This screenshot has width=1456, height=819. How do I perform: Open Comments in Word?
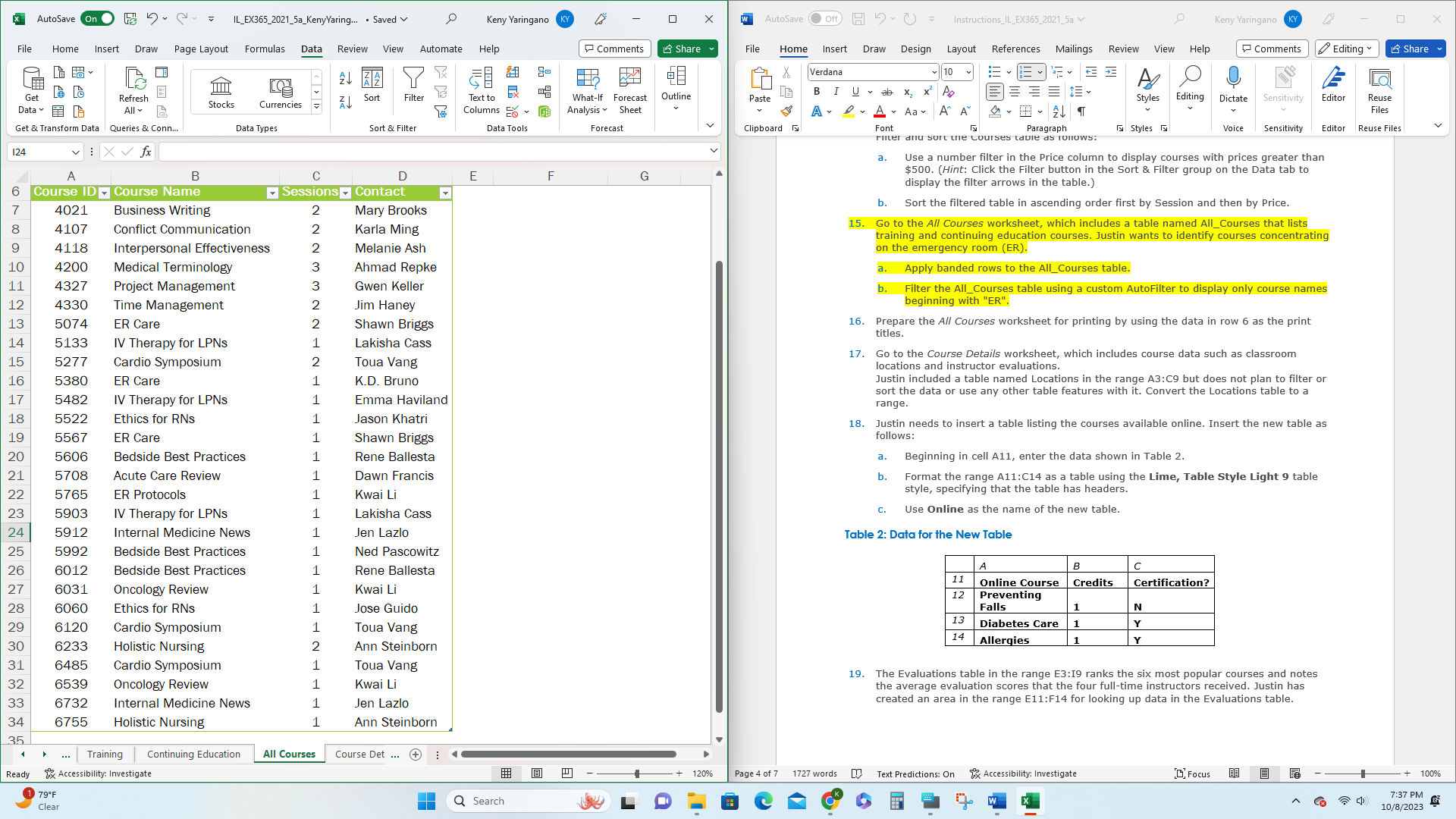pos(1272,48)
